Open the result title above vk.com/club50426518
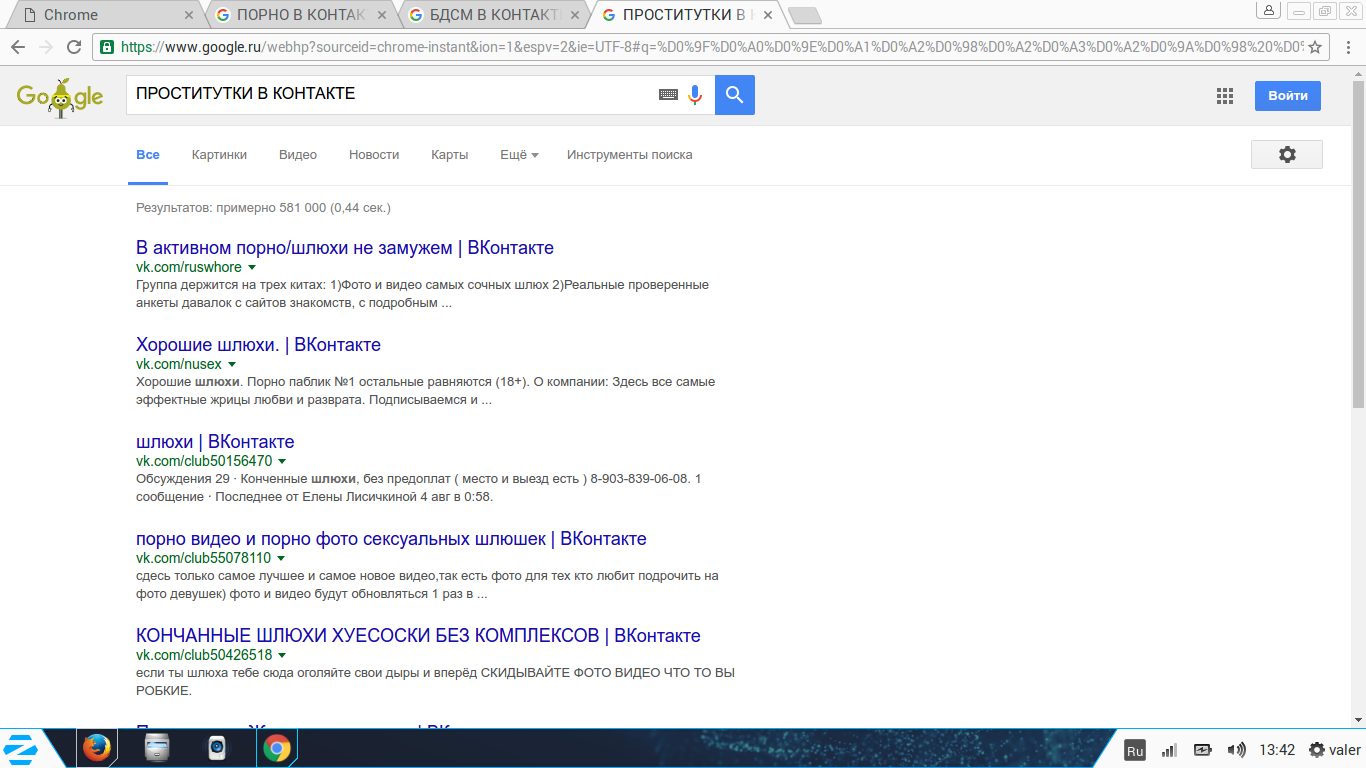The width and height of the screenshot is (1366, 768). pos(418,635)
